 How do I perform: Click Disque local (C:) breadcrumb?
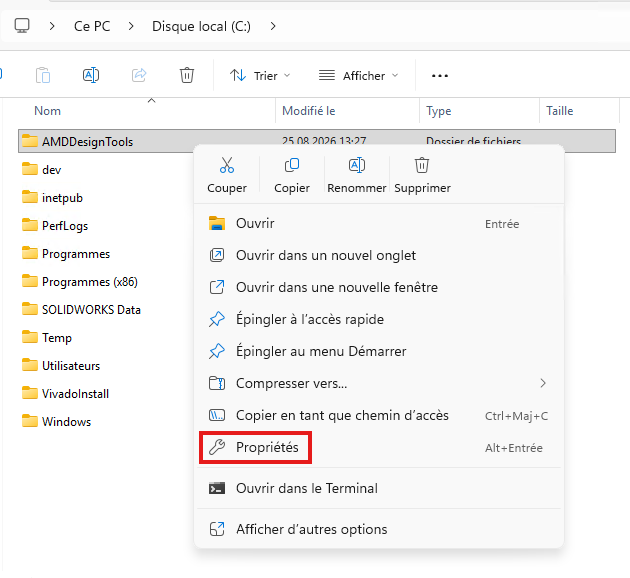[x=201, y=26]
